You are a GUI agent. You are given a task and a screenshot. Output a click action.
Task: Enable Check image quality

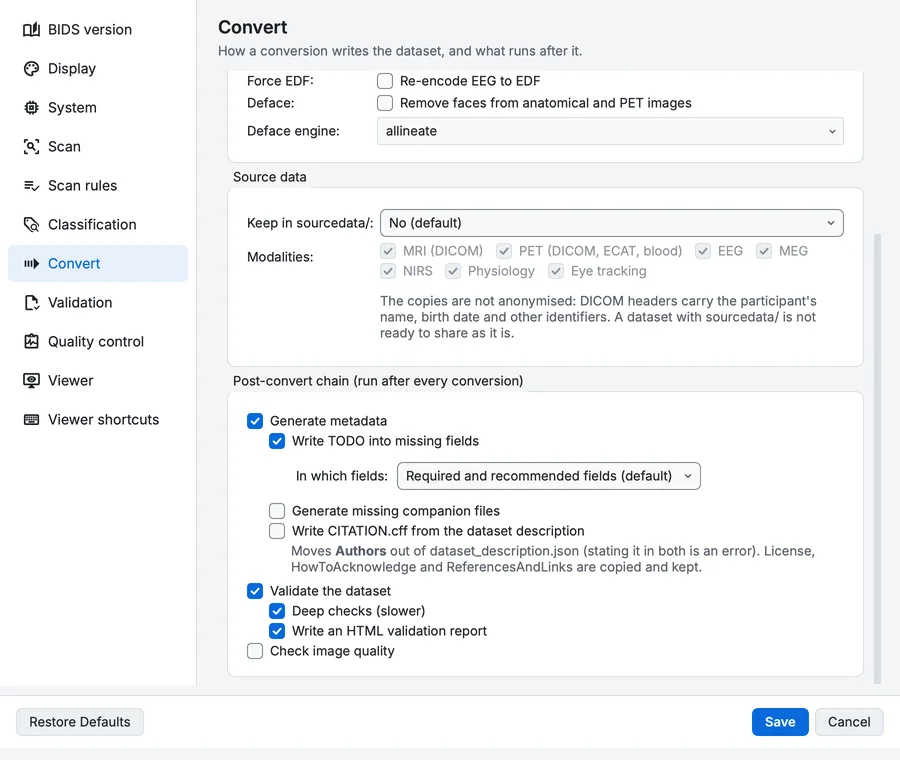[255, 651]
